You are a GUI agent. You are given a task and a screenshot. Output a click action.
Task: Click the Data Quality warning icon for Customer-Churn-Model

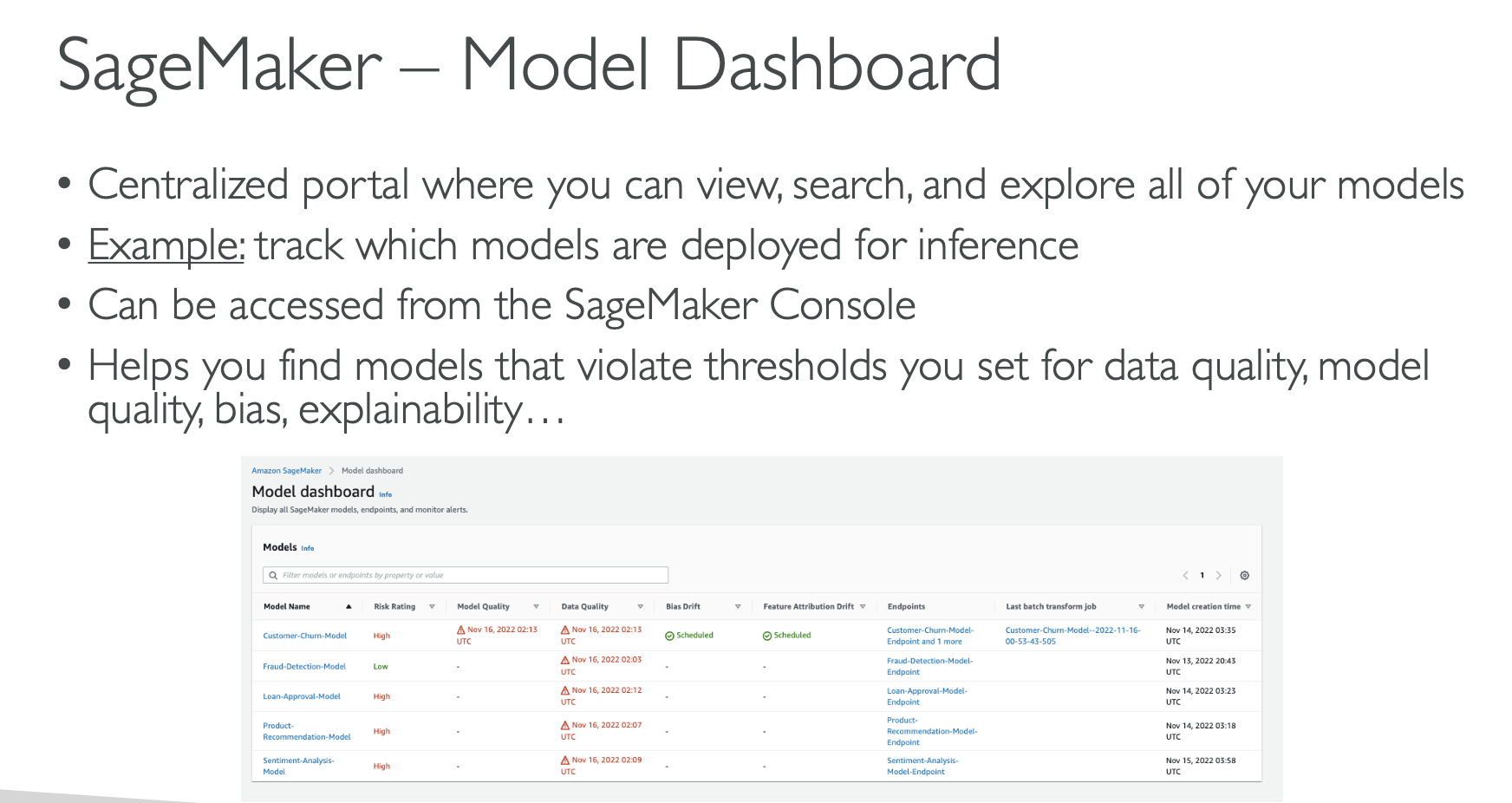pyautogui.click(x=565, y=630)
